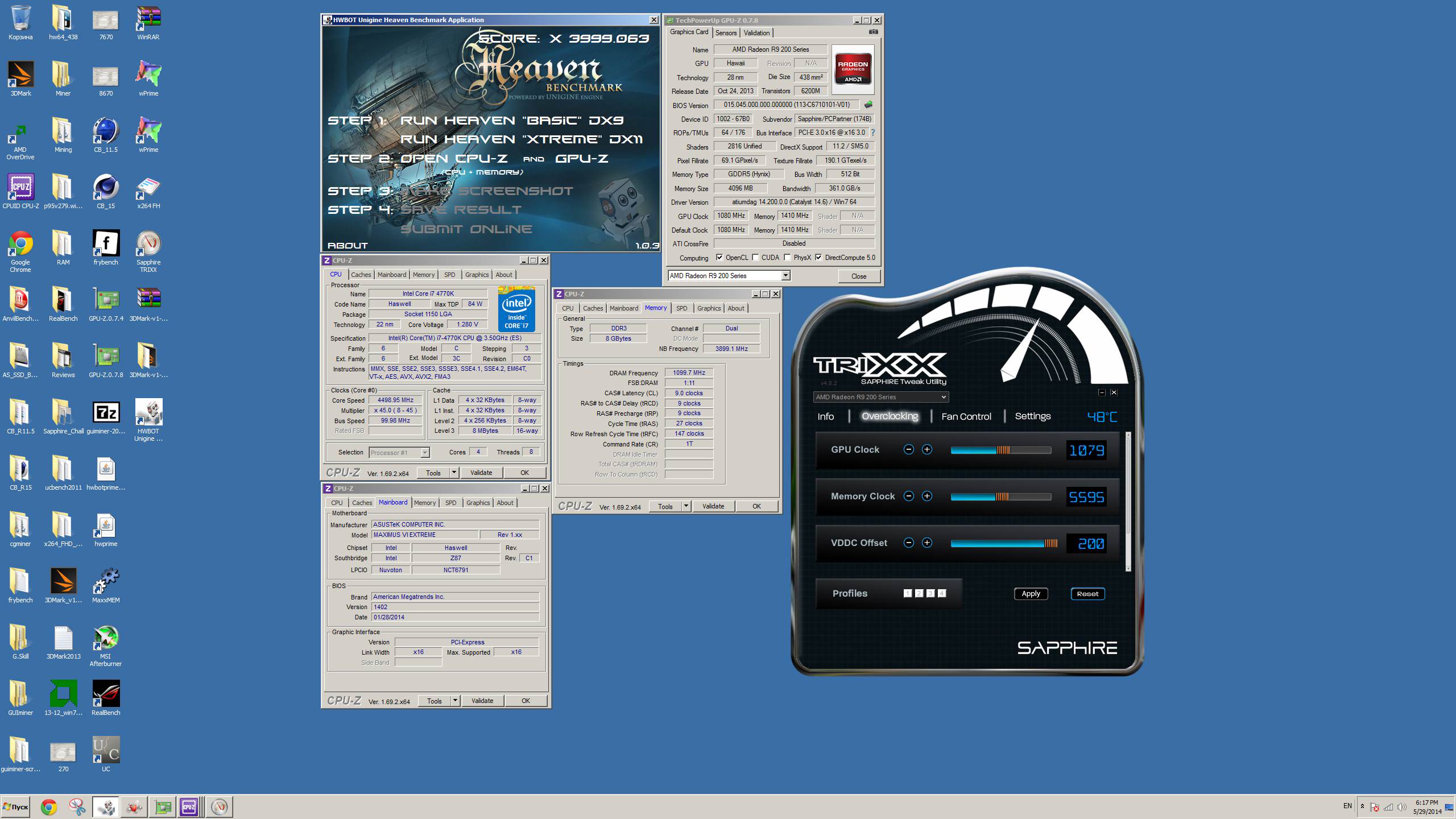Open the RealBench ROG desktop icon
This screenshot has width=1456, height=819.
pos(106,698)
